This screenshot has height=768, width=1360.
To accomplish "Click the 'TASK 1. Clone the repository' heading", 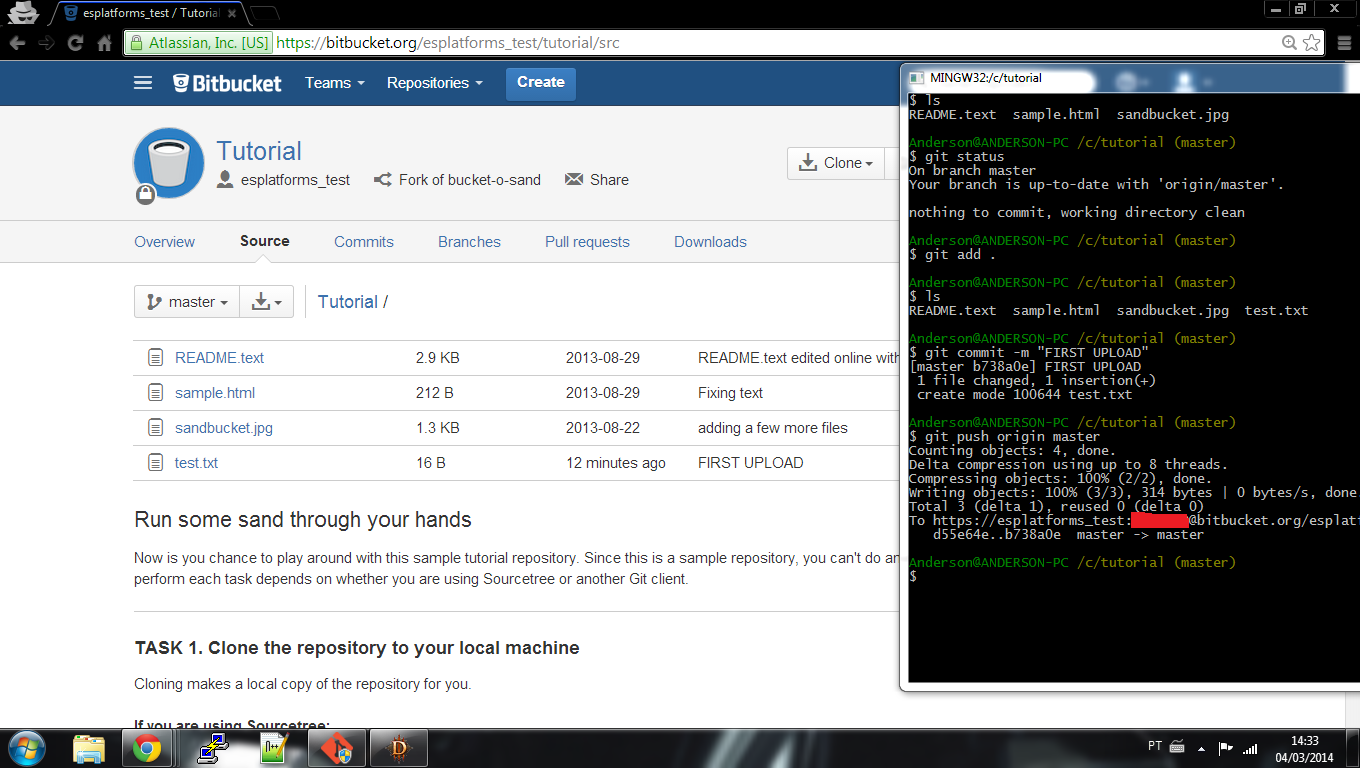I will pyautogui.click(x=357, y=648).
